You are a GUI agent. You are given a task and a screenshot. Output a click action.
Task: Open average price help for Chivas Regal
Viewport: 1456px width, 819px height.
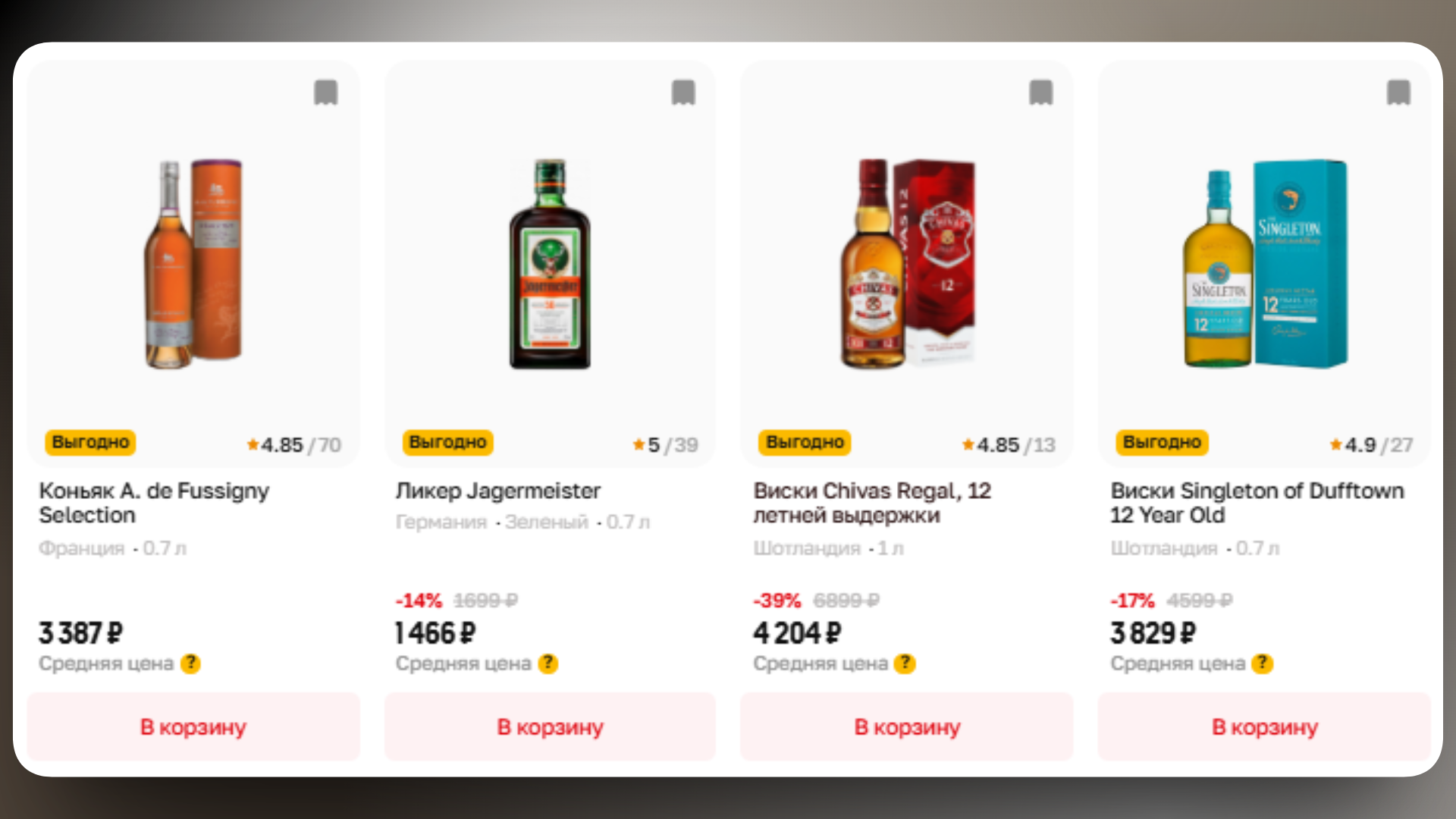coord(903,664)
